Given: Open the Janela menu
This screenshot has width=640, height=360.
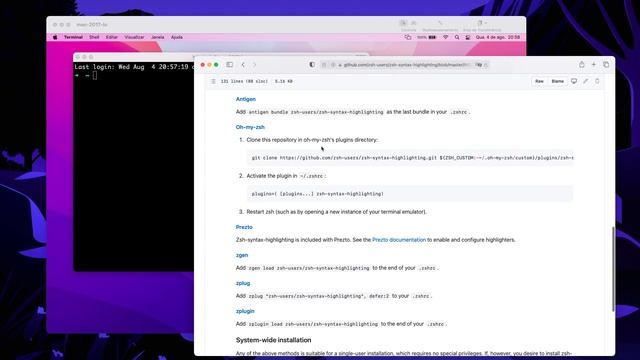Looking at the screenshot, I should (x=158, y=37).
